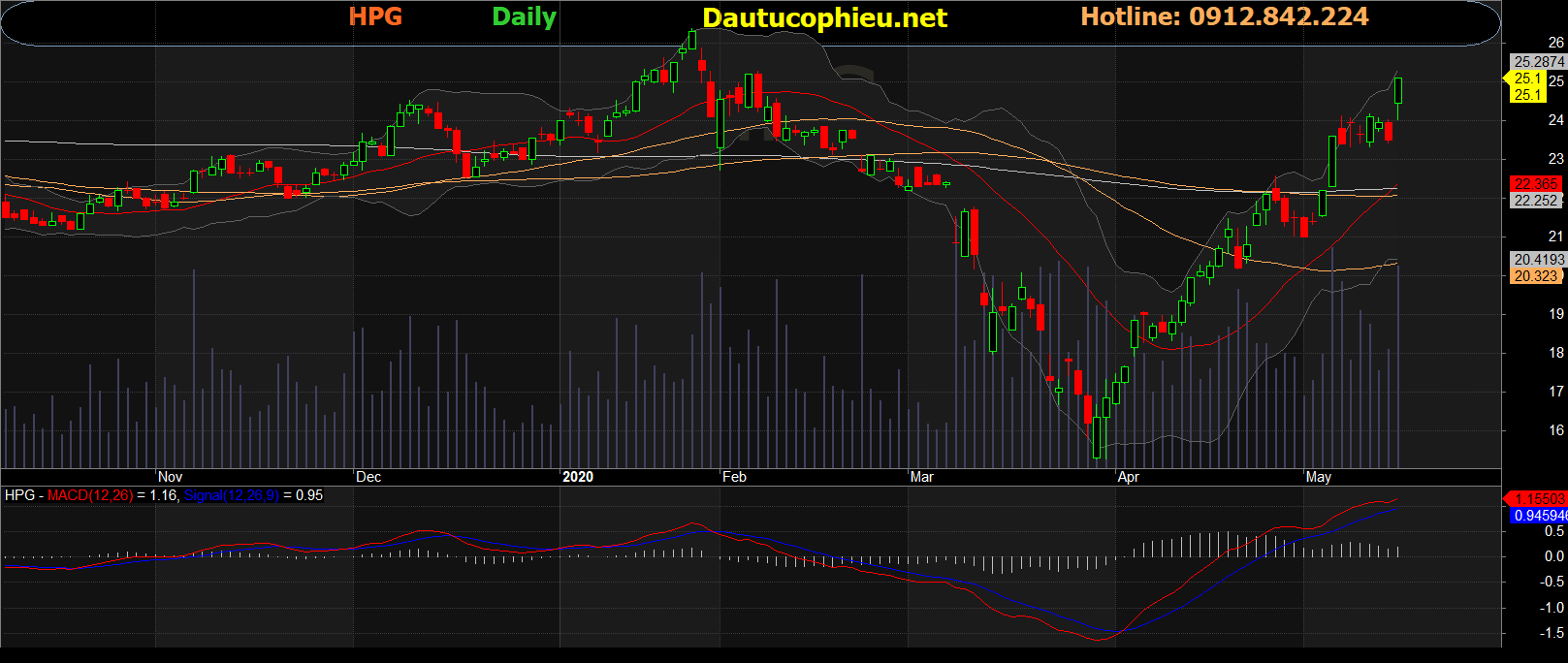Click the blue 0.94594 signal value tag

point(1539,516)
